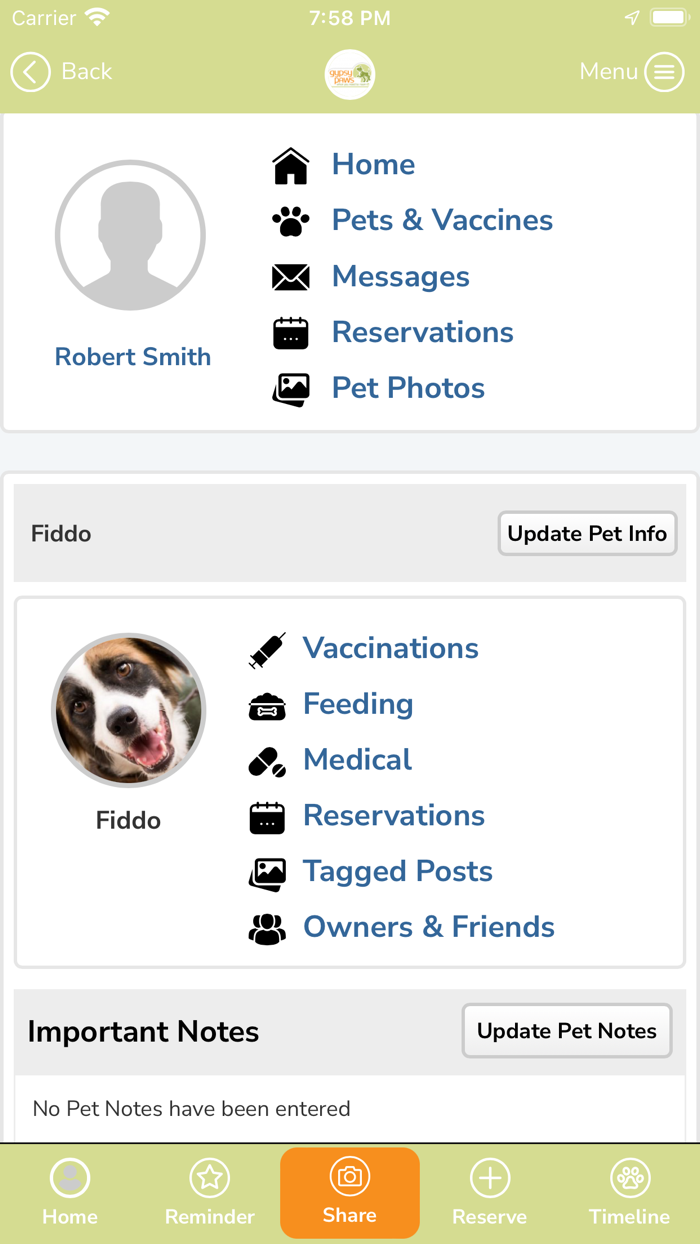Open Tagged Posts photo icon

[266, 872]
